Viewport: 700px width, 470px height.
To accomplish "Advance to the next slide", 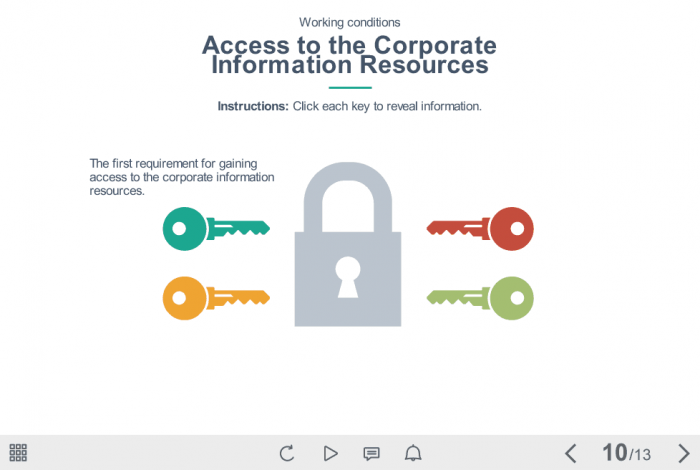I will point(683,453).
